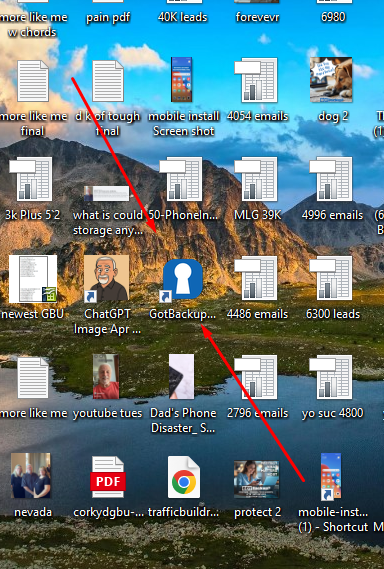Select the pain pdf file label
Image resolution: width=384 pixels, height=569 pixels.
pos(108,17)
